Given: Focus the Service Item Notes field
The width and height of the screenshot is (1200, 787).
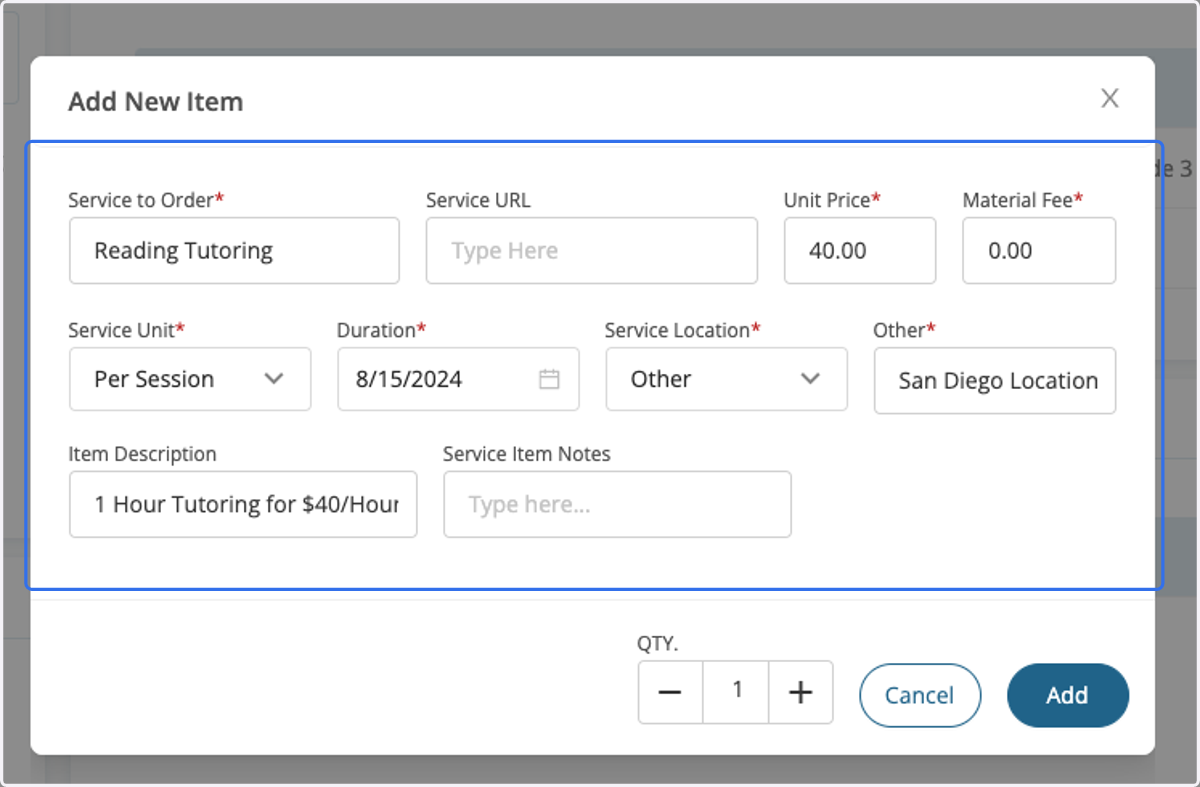Looking at the screenshot, I should tap(618, 504).
